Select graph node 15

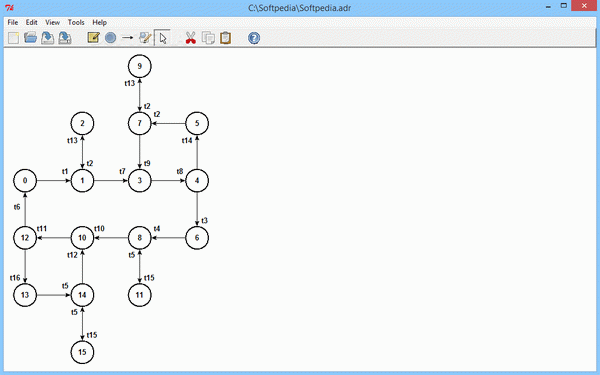click(x=82, y=352)
